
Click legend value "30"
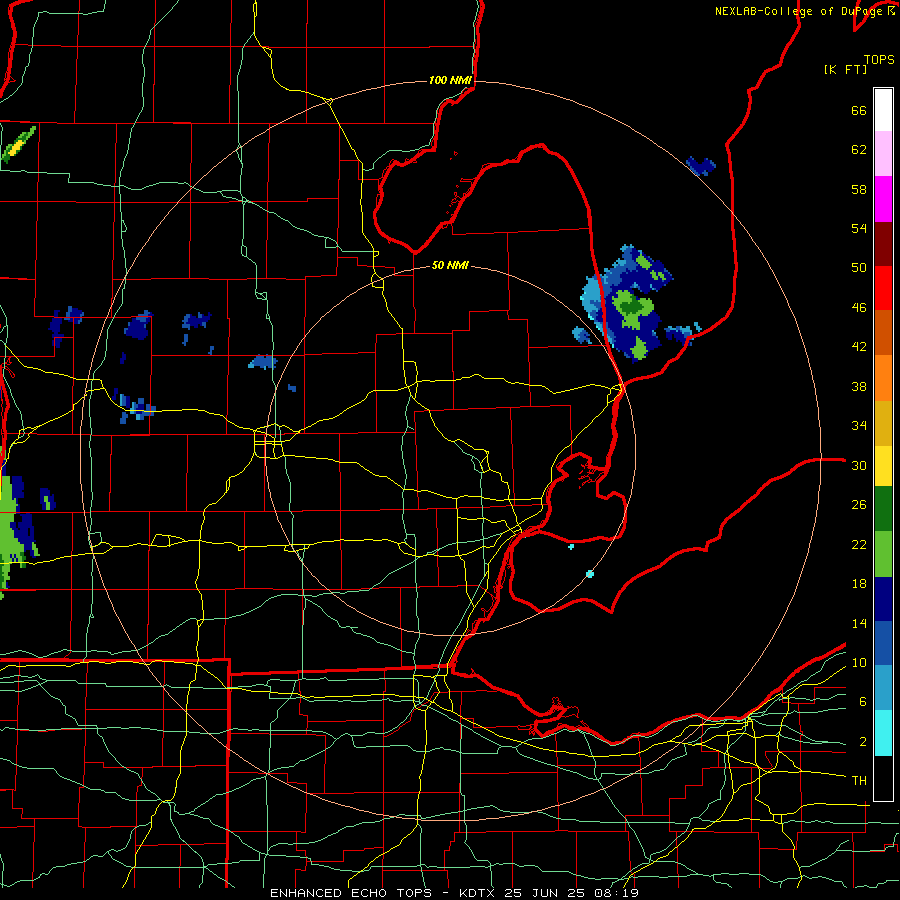[859, 465]
